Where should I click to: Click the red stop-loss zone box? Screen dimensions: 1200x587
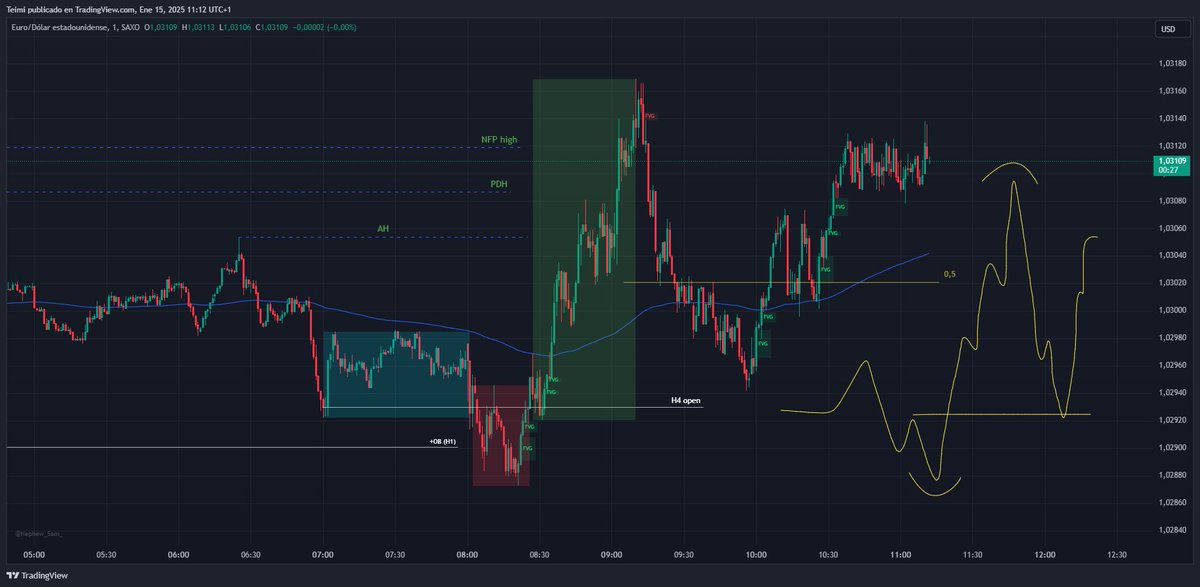(501, 436)
